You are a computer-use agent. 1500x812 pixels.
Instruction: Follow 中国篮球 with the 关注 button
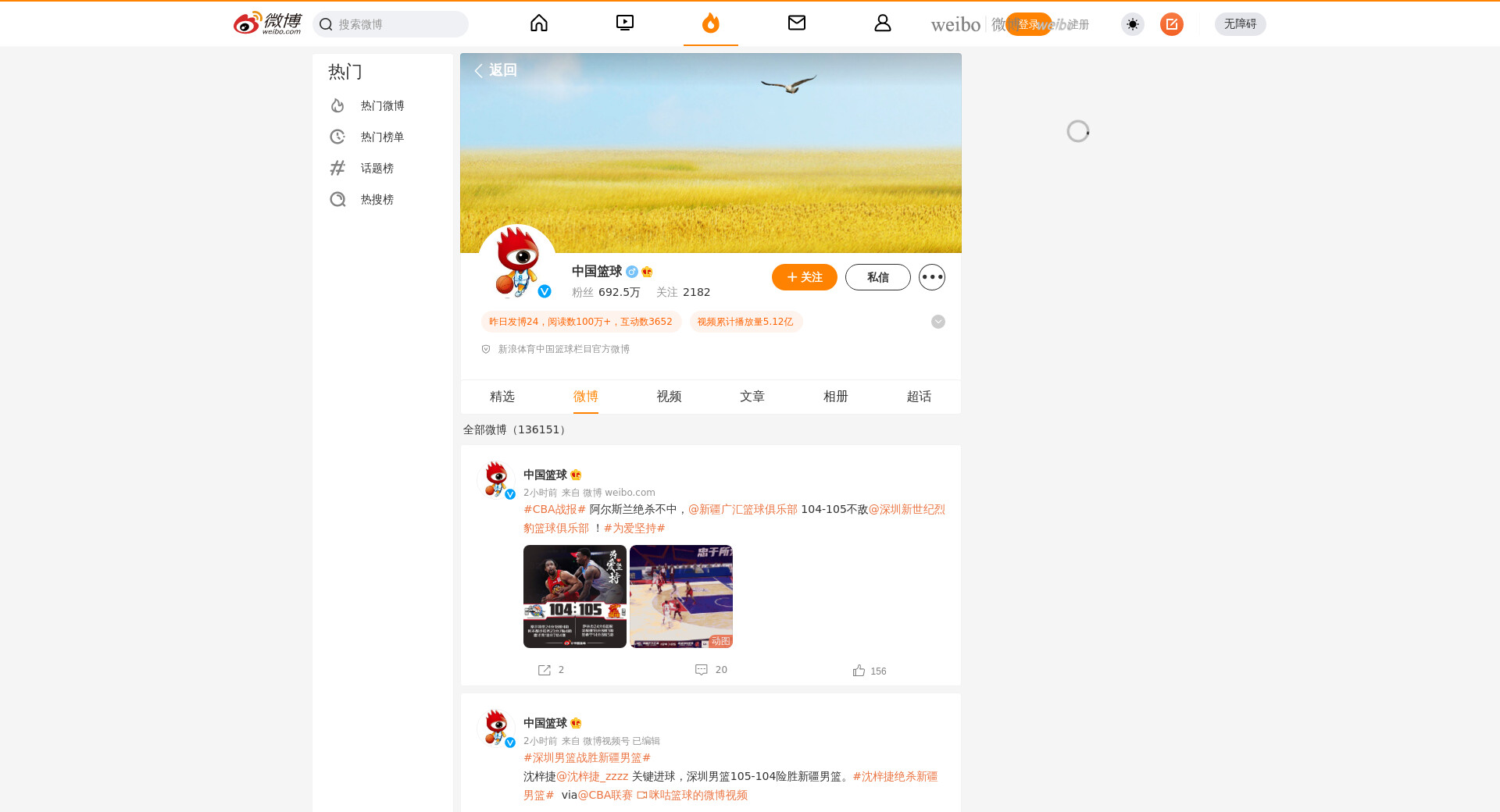(x=805, y=277)
